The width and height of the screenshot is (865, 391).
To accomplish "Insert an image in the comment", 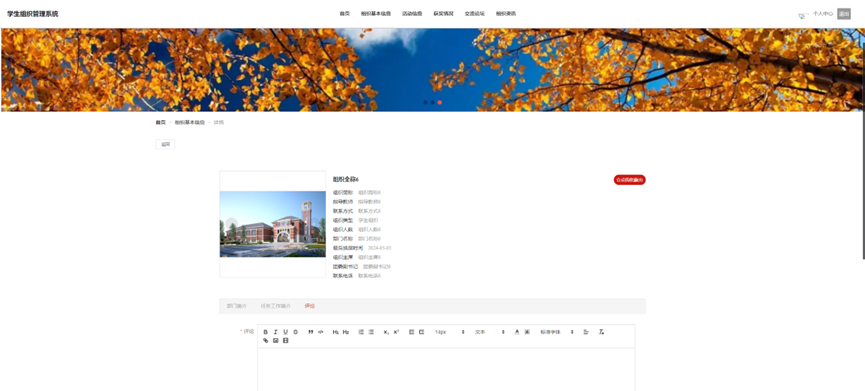I will [275, 341].
